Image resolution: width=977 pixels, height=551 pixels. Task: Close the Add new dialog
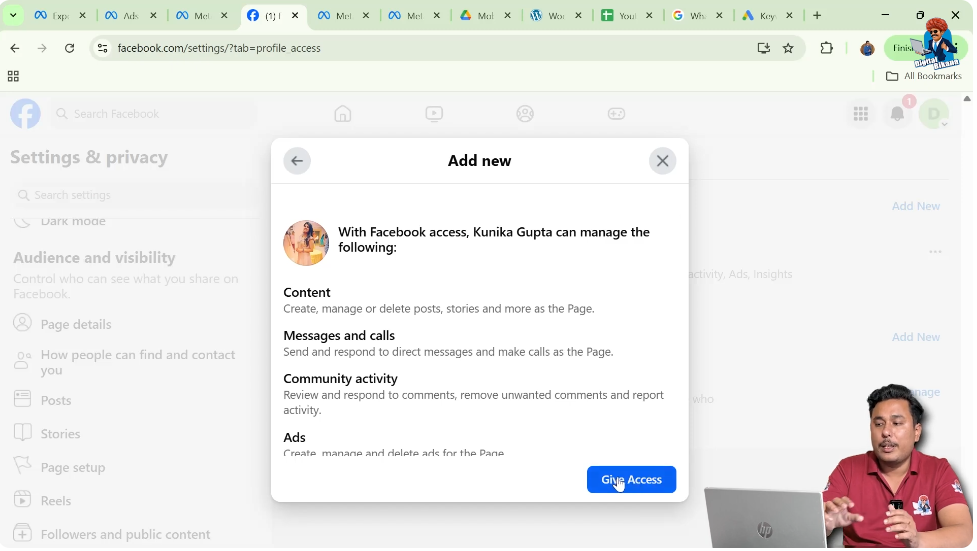click(x=664, y=161)
